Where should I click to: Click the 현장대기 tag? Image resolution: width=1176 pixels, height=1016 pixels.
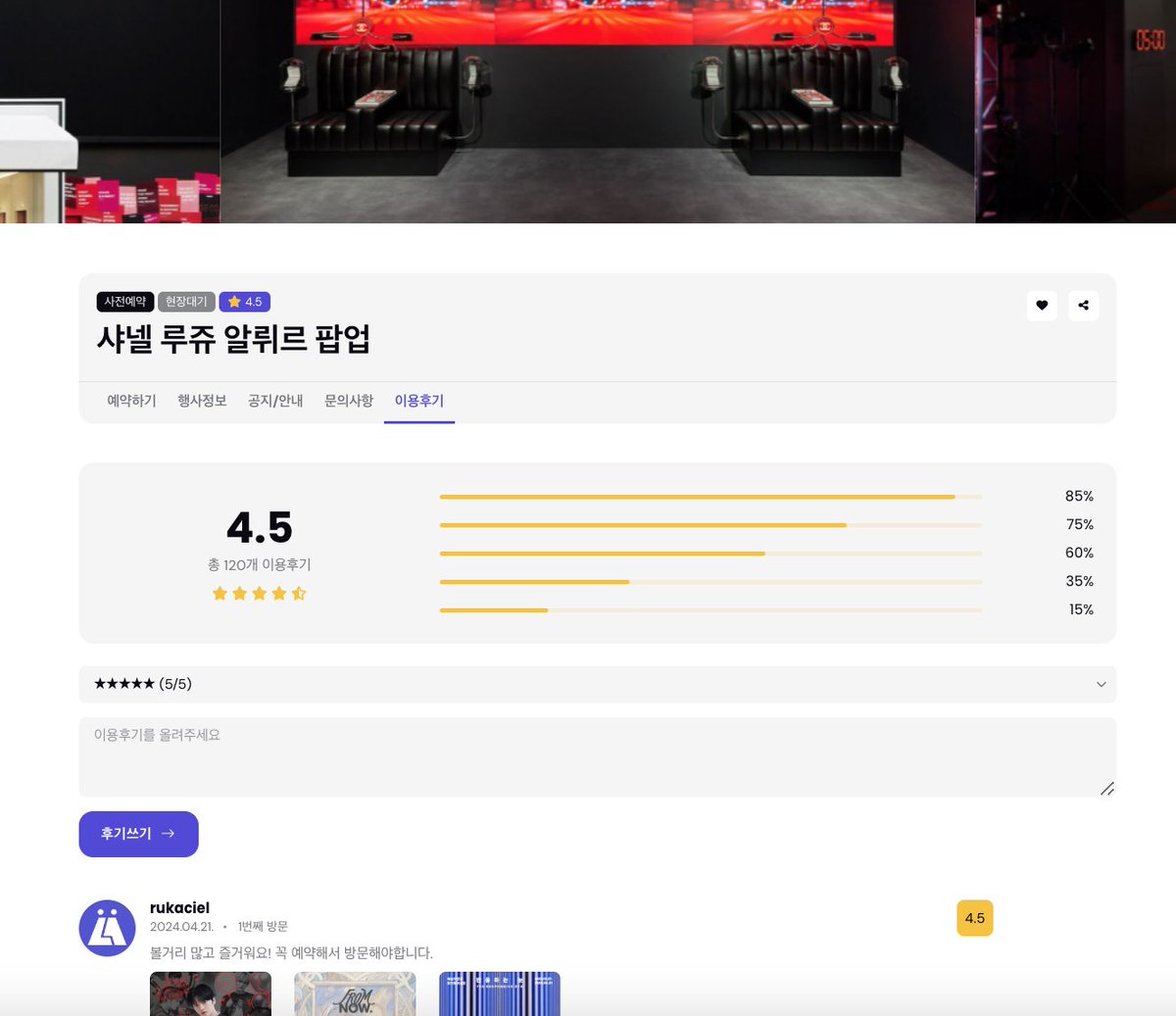186,302
